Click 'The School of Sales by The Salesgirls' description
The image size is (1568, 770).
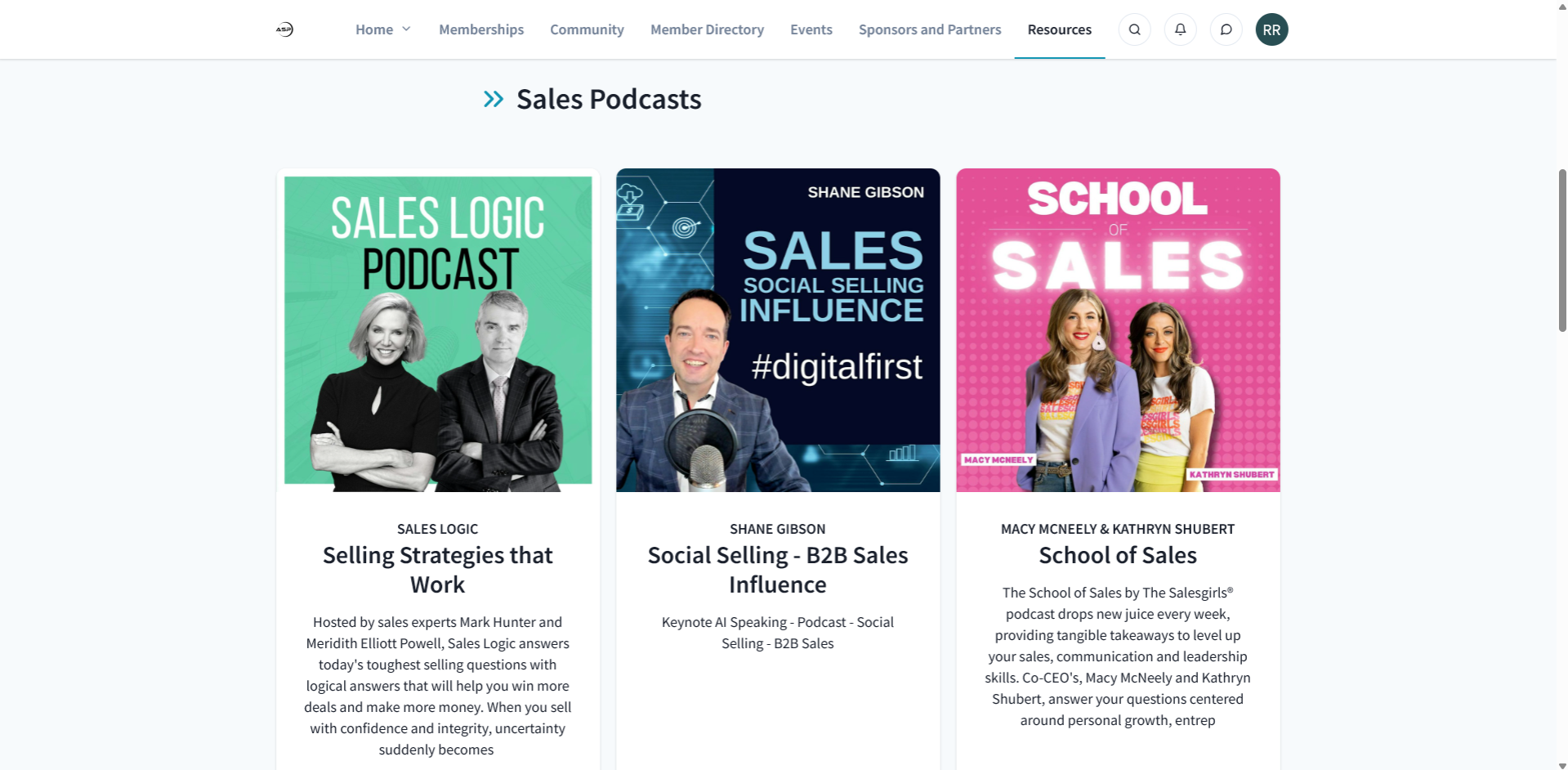[x=1118, y=656]
